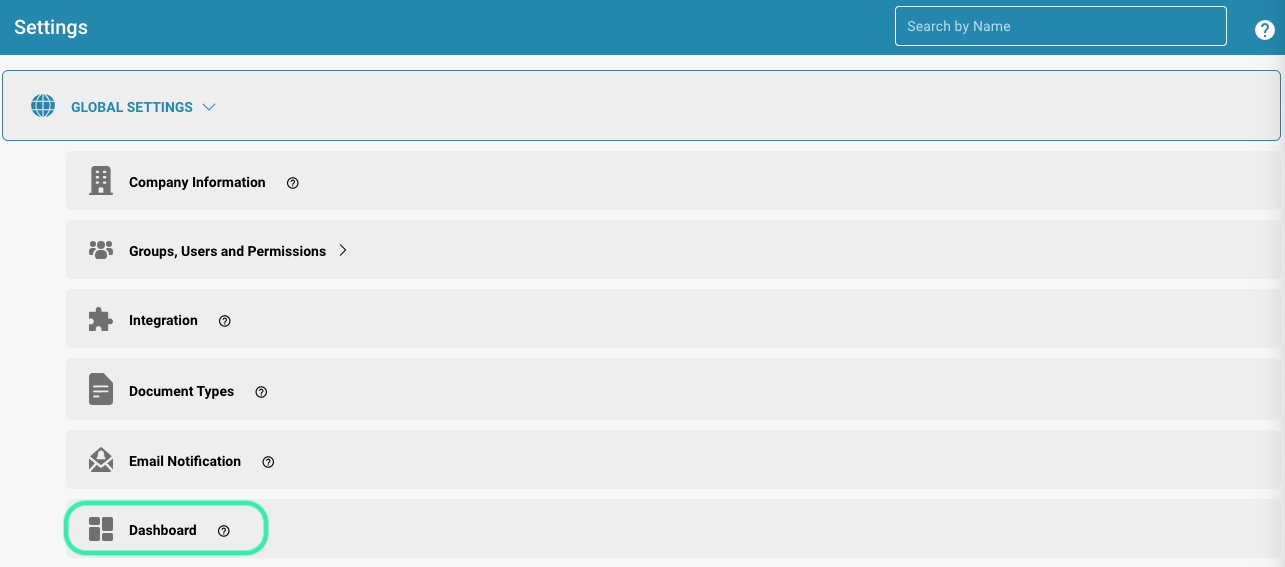Click the Document Types file icon
The height and width of the screenshot is (567, 1285).
(x=101, y=390)
